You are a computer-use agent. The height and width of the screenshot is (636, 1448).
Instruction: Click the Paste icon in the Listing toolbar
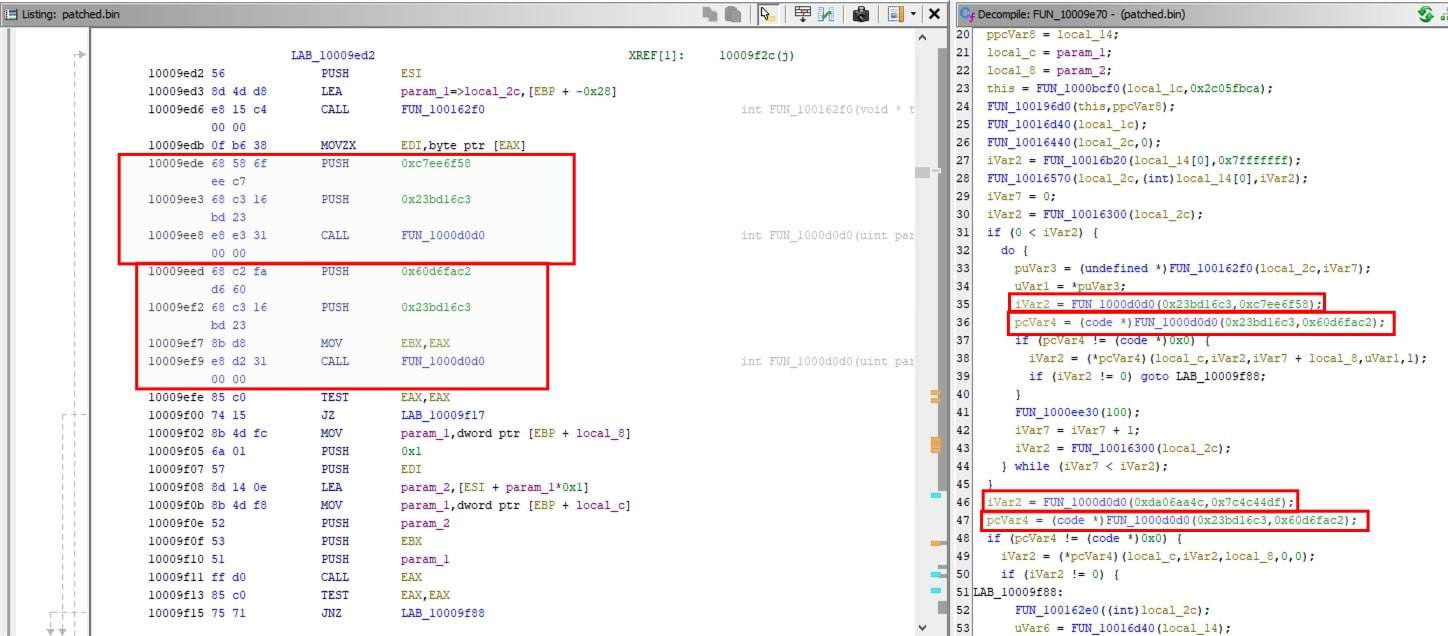(x=732, y=12)
